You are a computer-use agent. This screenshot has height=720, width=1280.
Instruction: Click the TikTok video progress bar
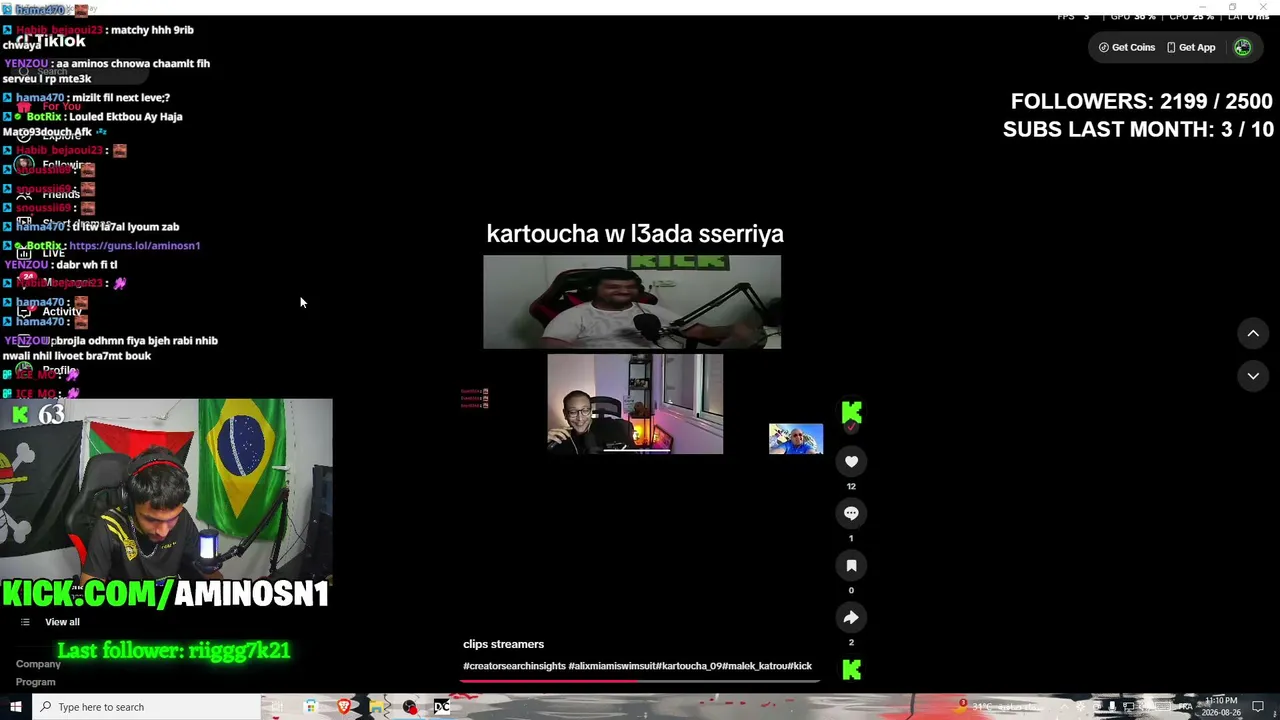point(639,682)
